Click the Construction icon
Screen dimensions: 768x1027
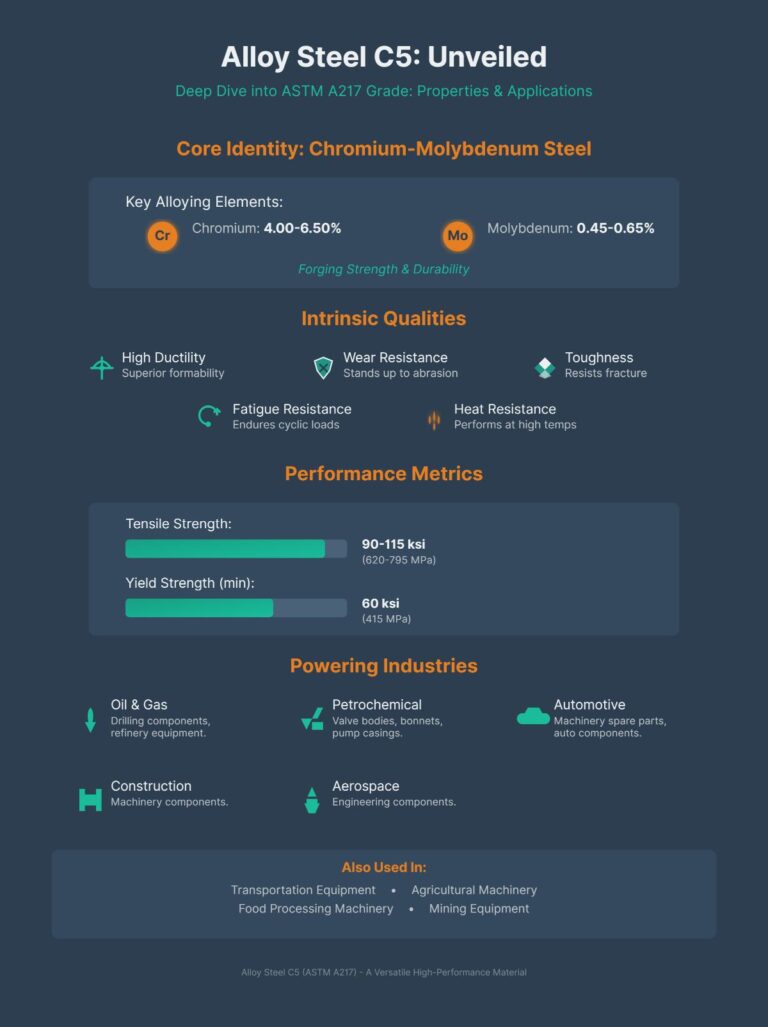coord(90,799)
